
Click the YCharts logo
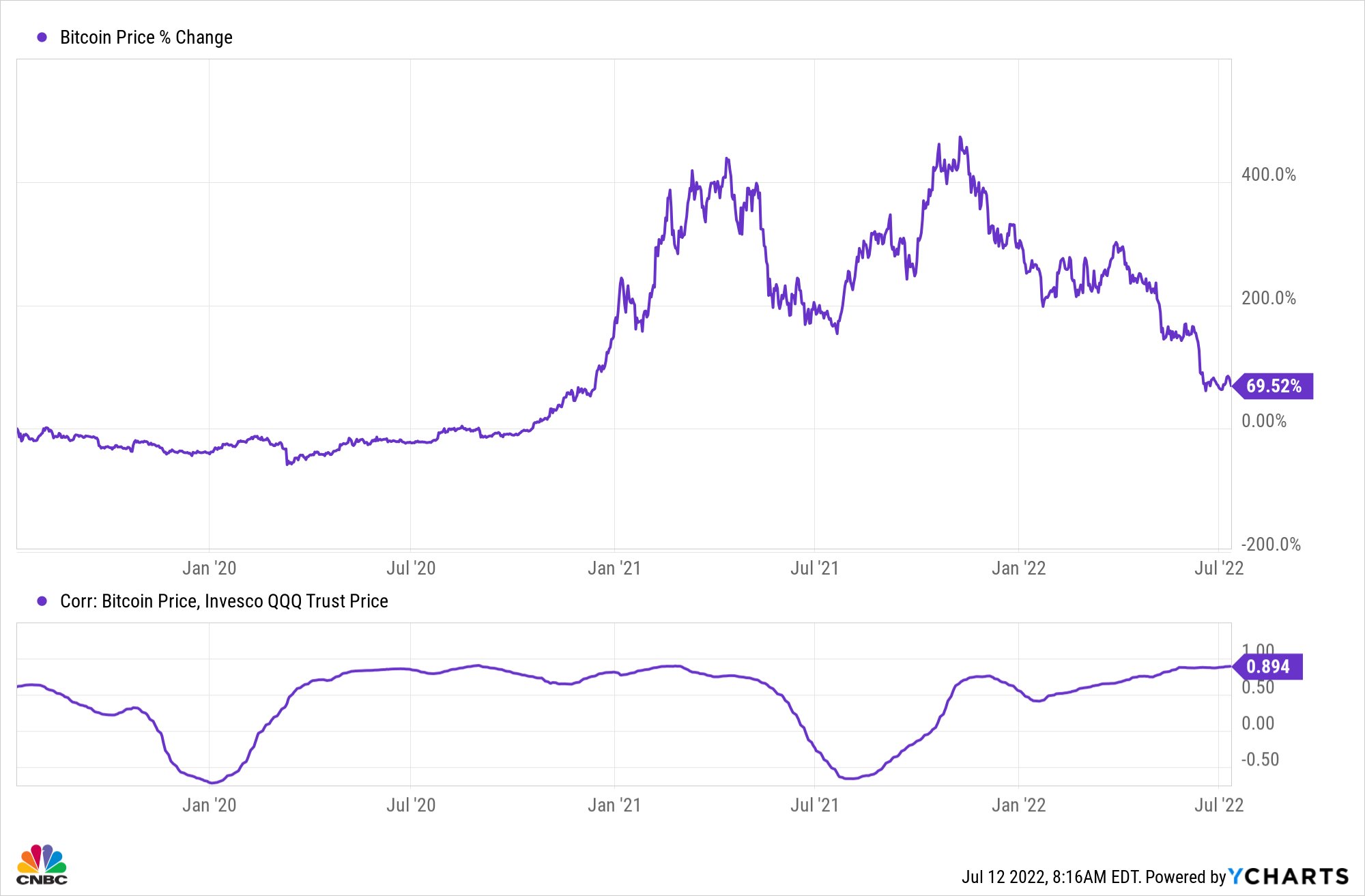pyautogui.click(x=1289, y=876)
